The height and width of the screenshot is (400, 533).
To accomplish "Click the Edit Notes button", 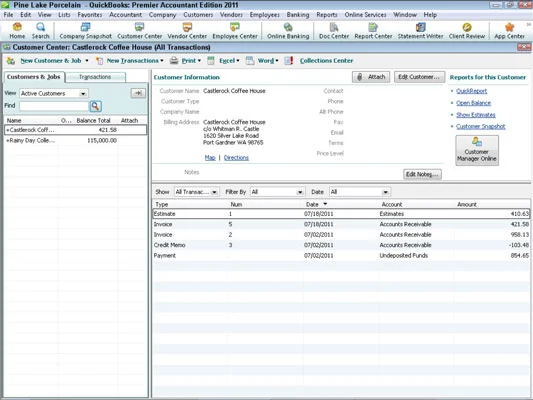I will [422, 174].
